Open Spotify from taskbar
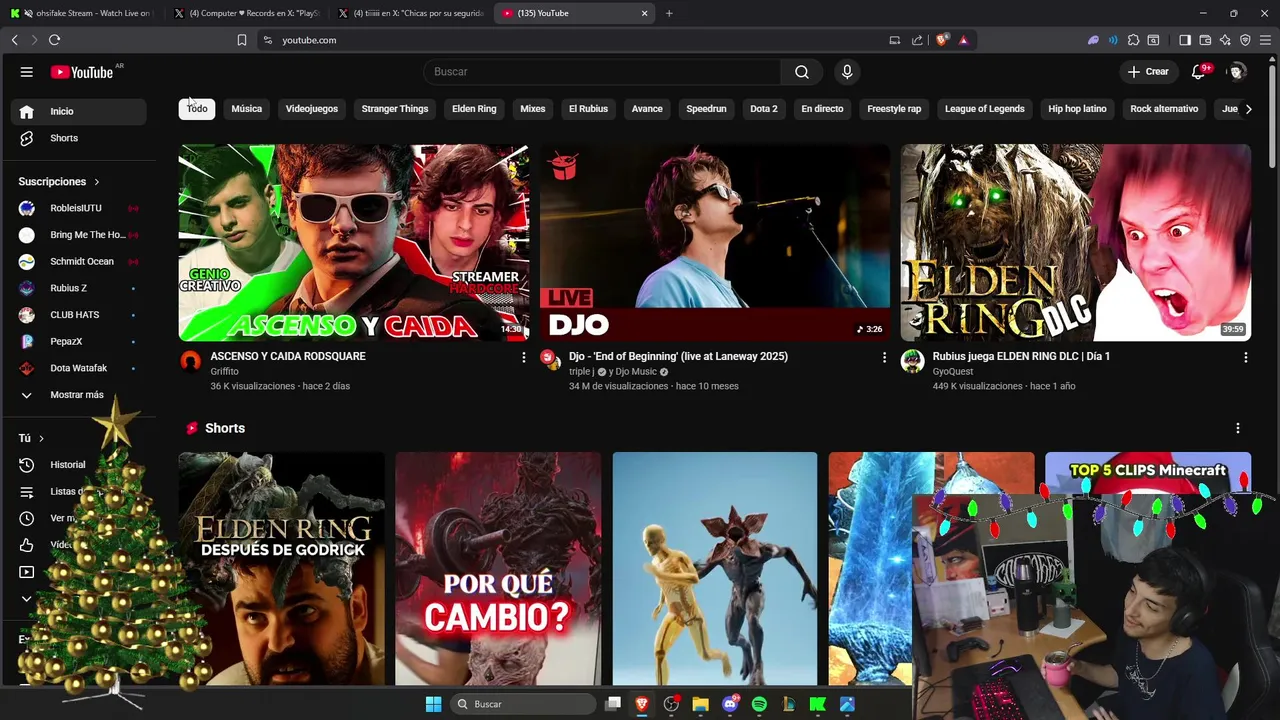The width and height of the screenshot is (1280, 720). (759, 704)
